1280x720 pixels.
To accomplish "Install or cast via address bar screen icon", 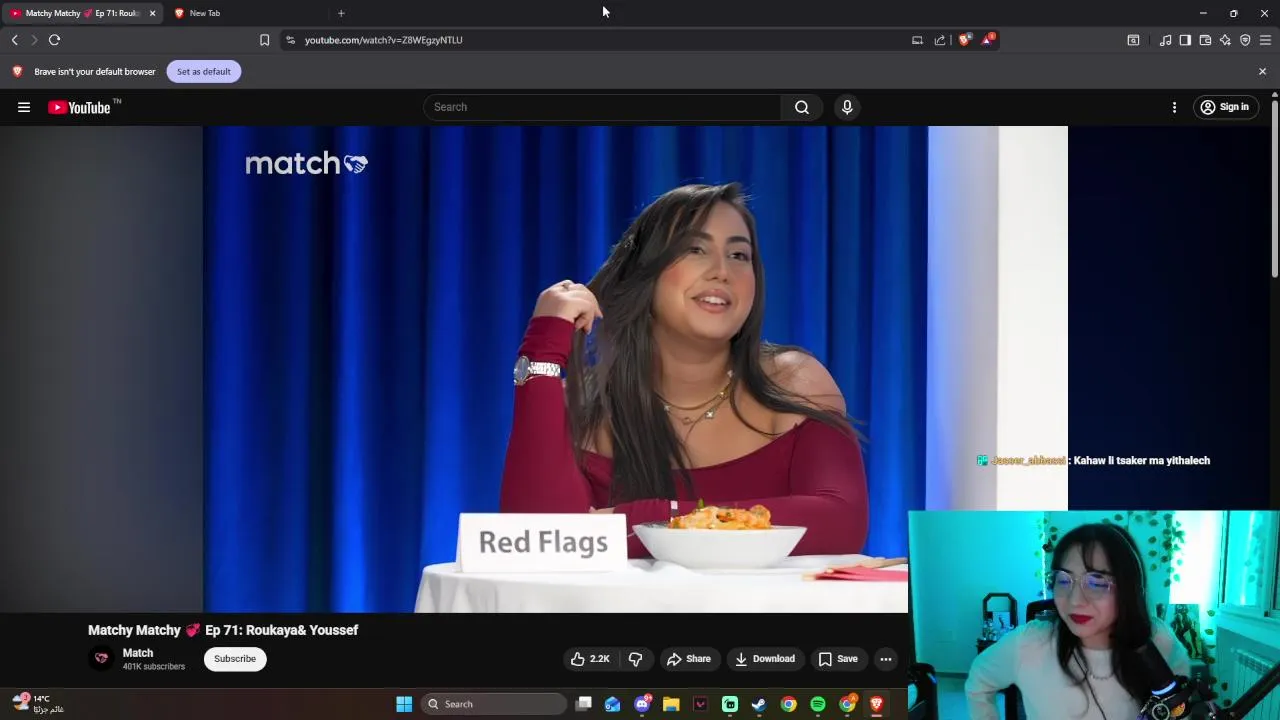I will click(x=917, y=40).
